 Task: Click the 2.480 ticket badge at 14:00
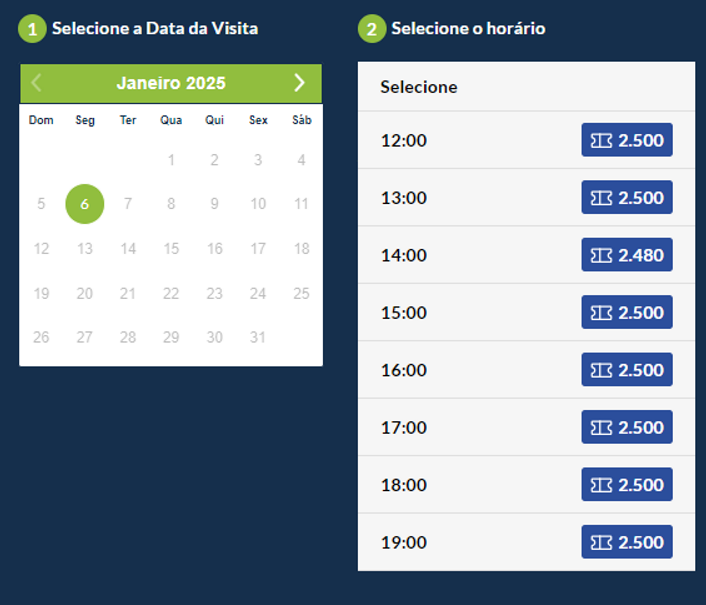pos(627,255)
